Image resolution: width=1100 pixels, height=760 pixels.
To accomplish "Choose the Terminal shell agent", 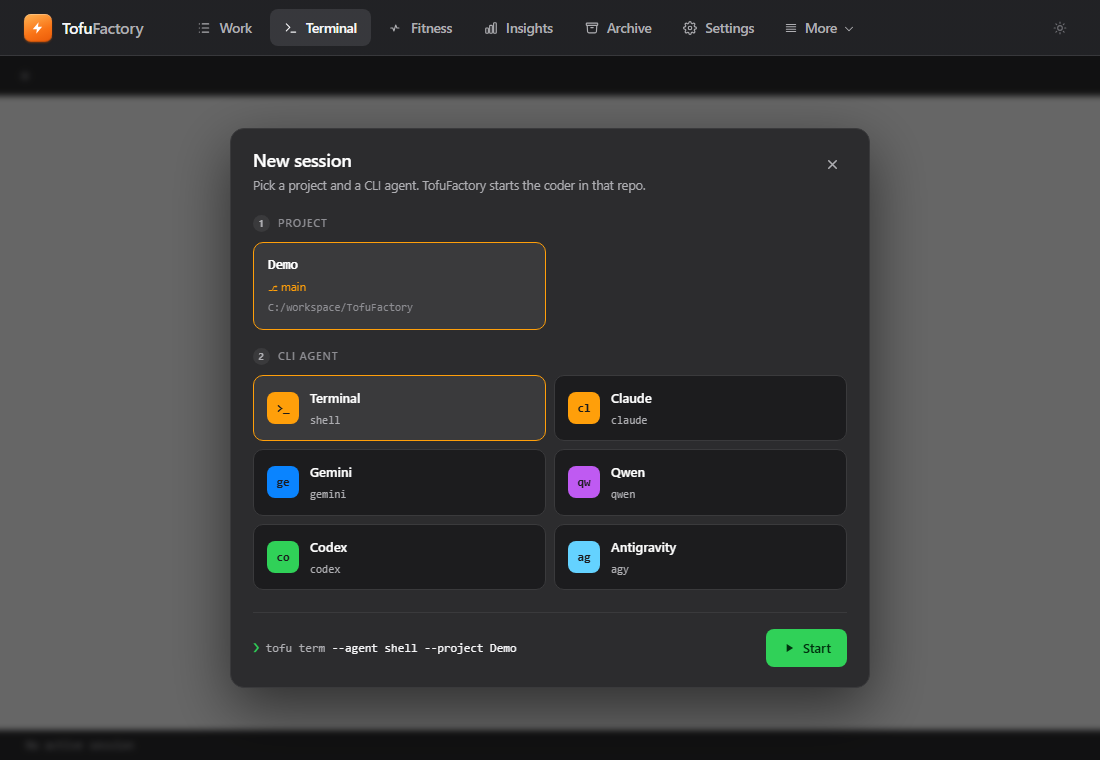I will coord(399,408).
